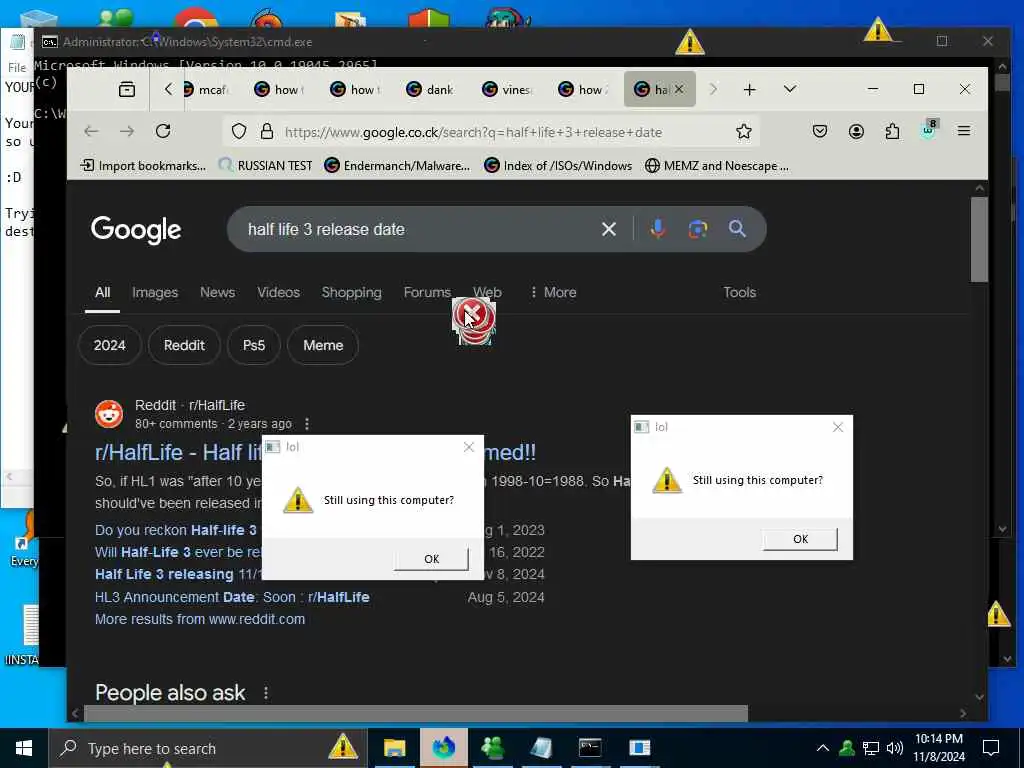Open the three-dot menu beside Reddit result
The image size is (1024, 768).
click(x=307, y=424)
